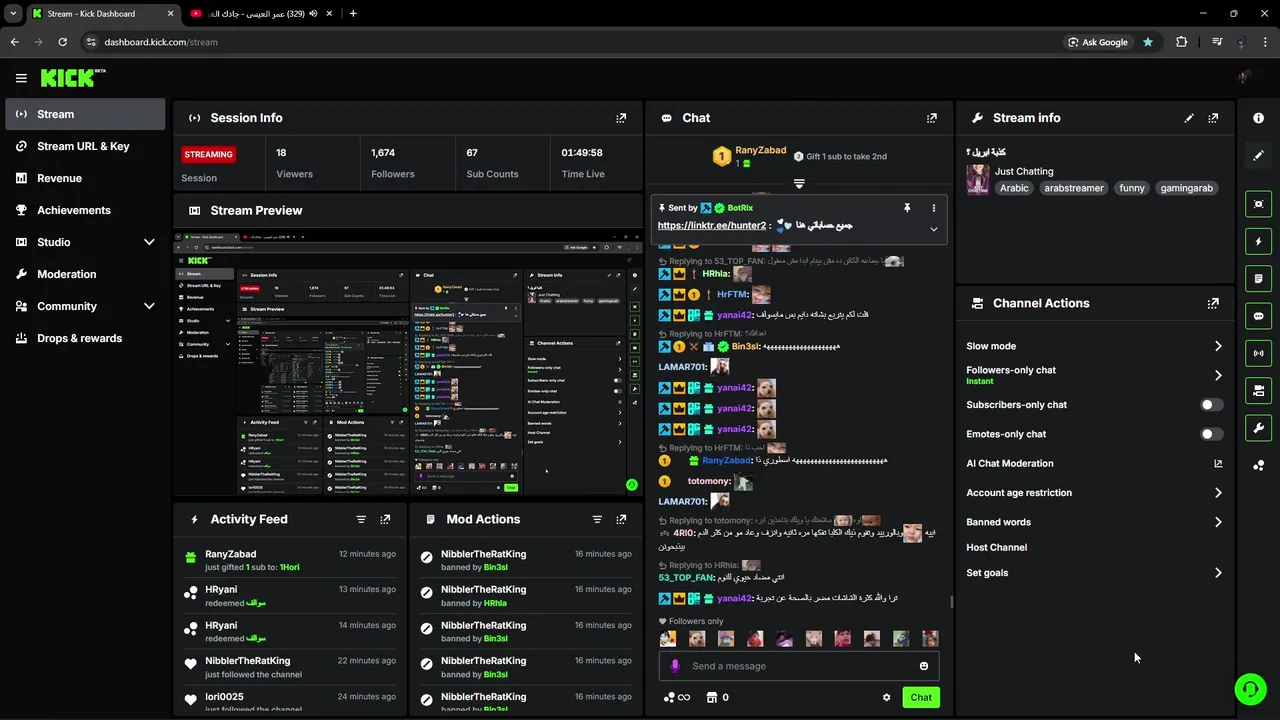Send message with green Chat button
The image size is (1280, 720).
click(921, 697)
